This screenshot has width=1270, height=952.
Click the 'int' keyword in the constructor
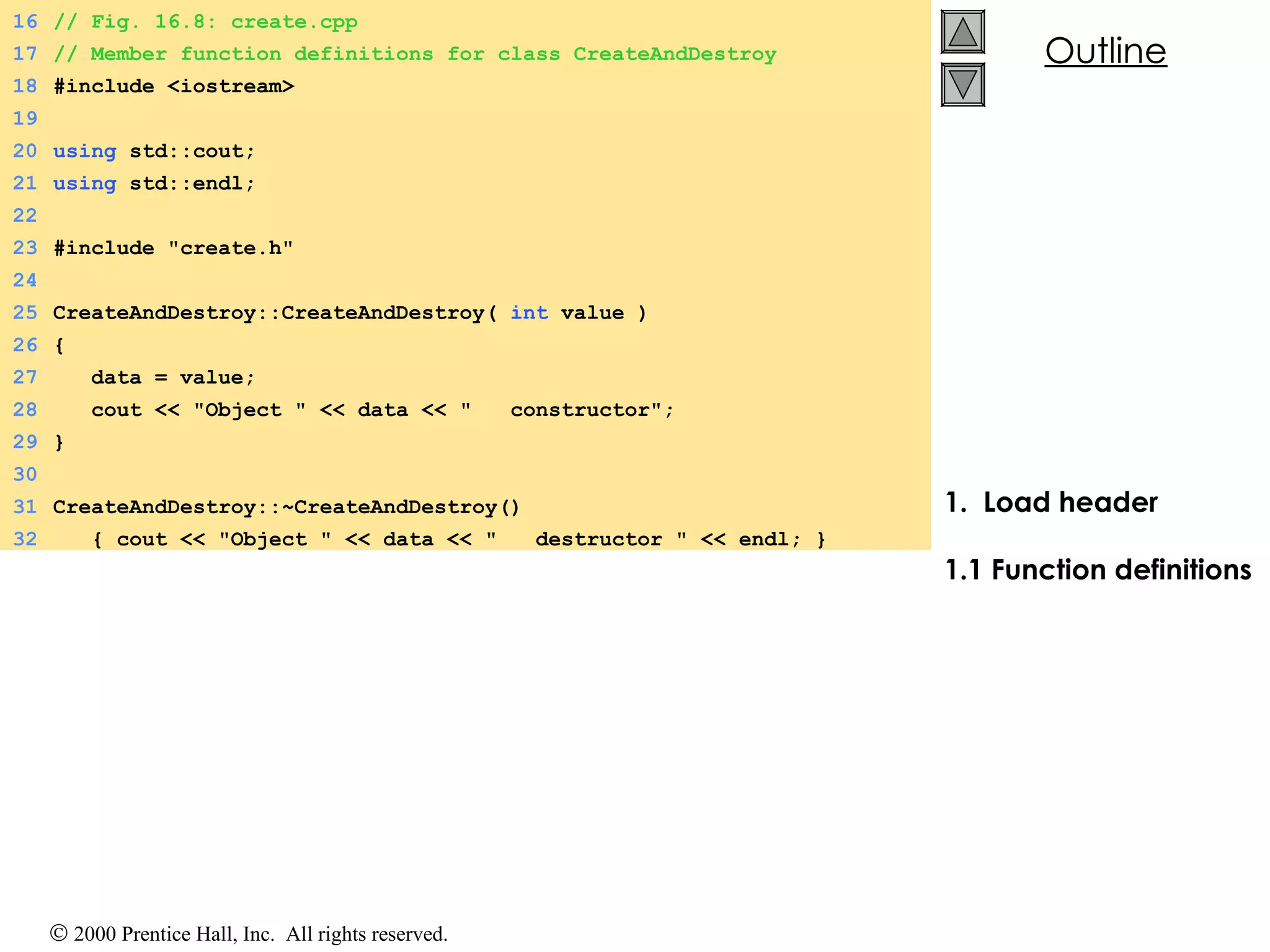click(x=529, y=313)
